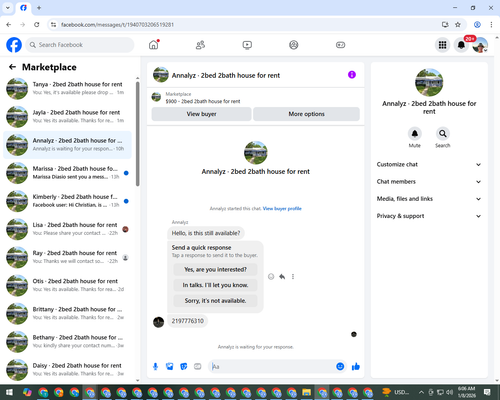This screenshot has width=500, height=400.
Task: Send a thumbs-up like
Action: [x=356, y=367]
